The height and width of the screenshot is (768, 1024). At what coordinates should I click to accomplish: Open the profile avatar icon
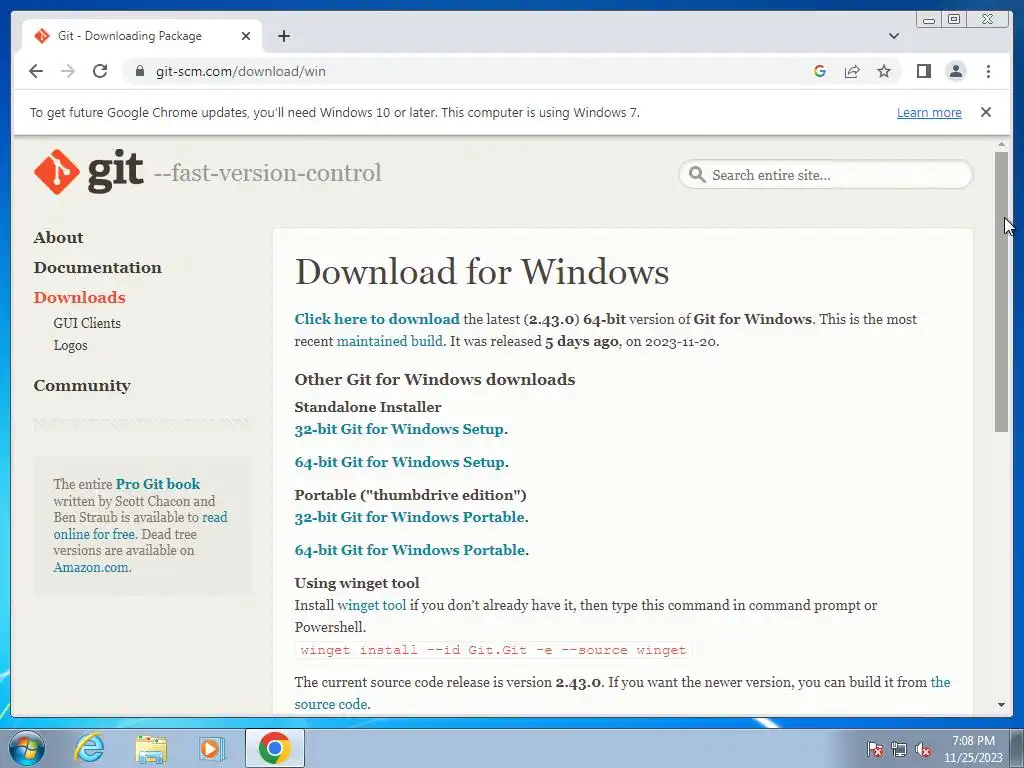pyautogui.click(x=955, y=71)
